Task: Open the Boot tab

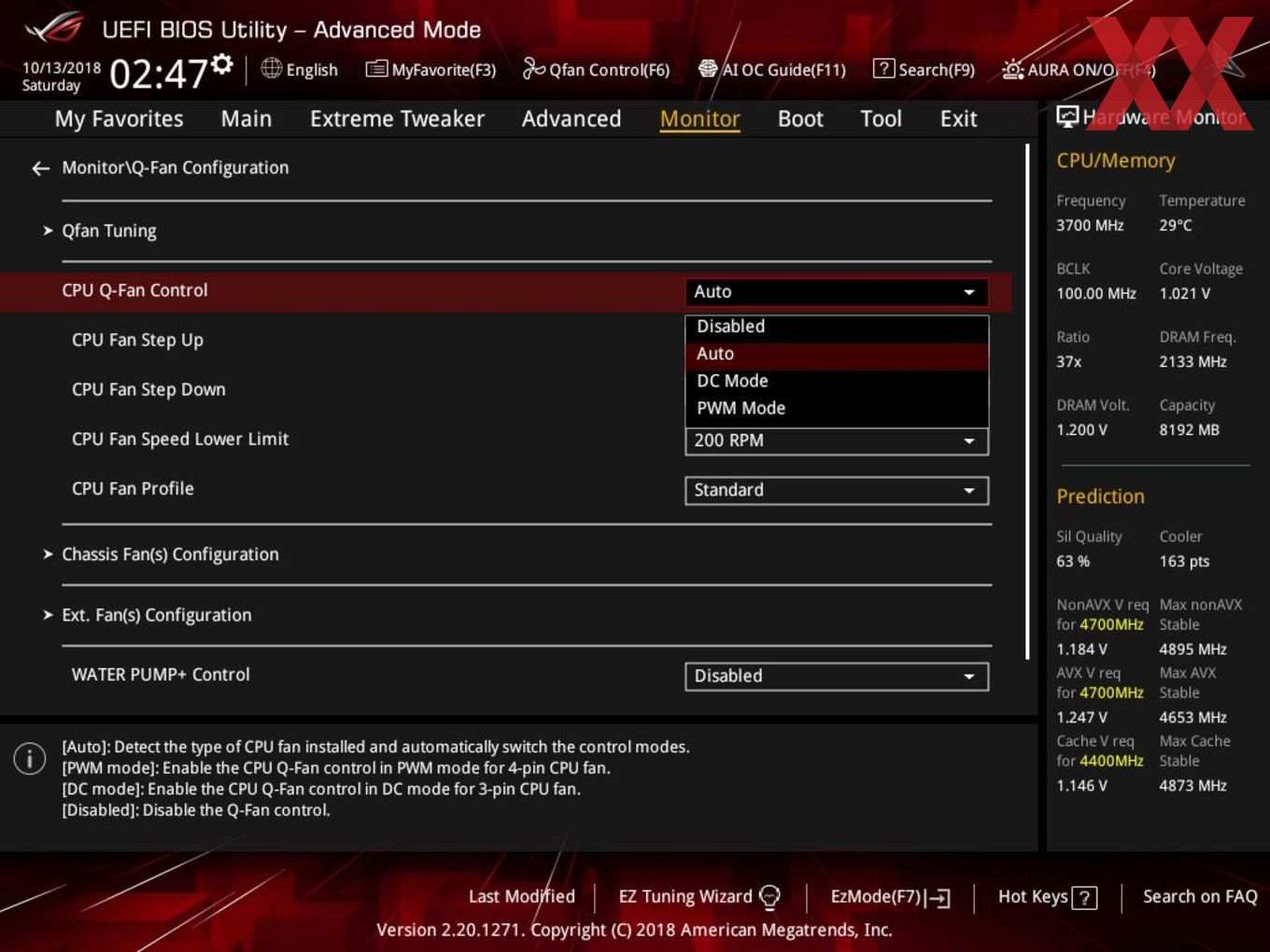Action: tap(800, 119)
